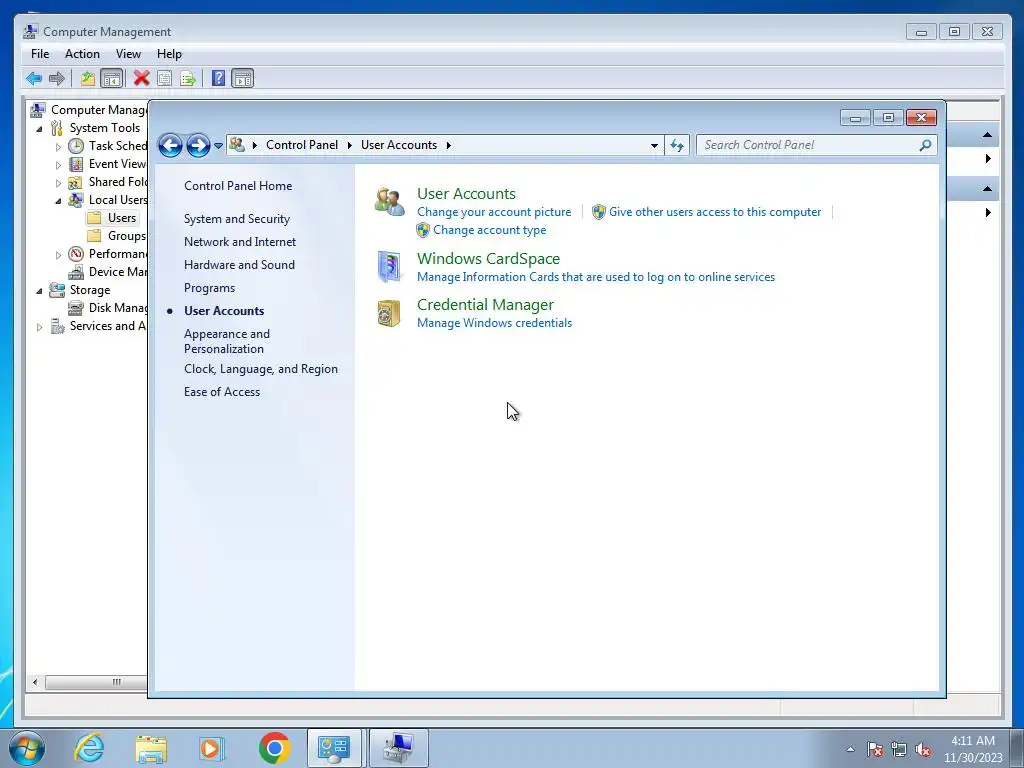The width and height of the screenshot is (1024, 768).
Task: Open Appearance and Personalization
Action: [x=227, y=341]
